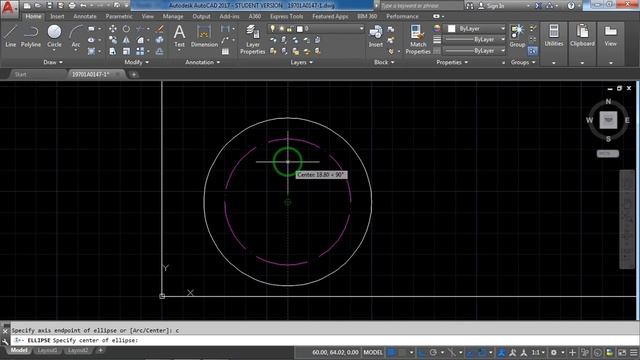Click the object color swatch in Properties
This screenshot has width=640, height=360.
tap(451, 29)
